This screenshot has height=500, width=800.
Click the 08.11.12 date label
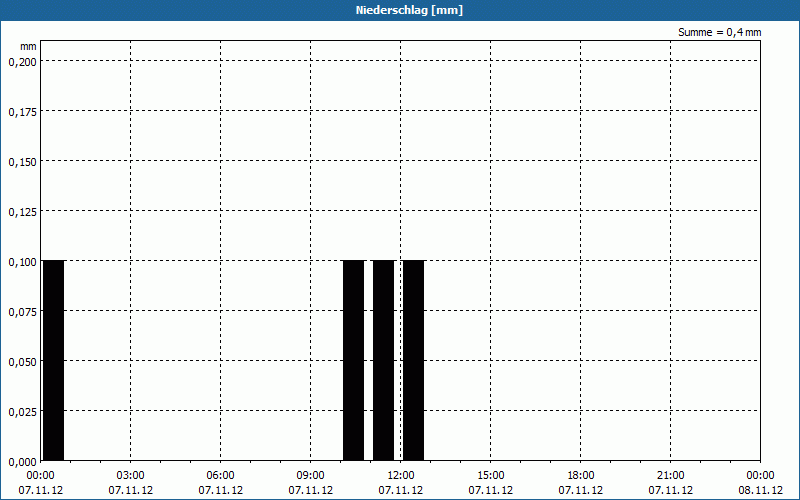(760, 490)
